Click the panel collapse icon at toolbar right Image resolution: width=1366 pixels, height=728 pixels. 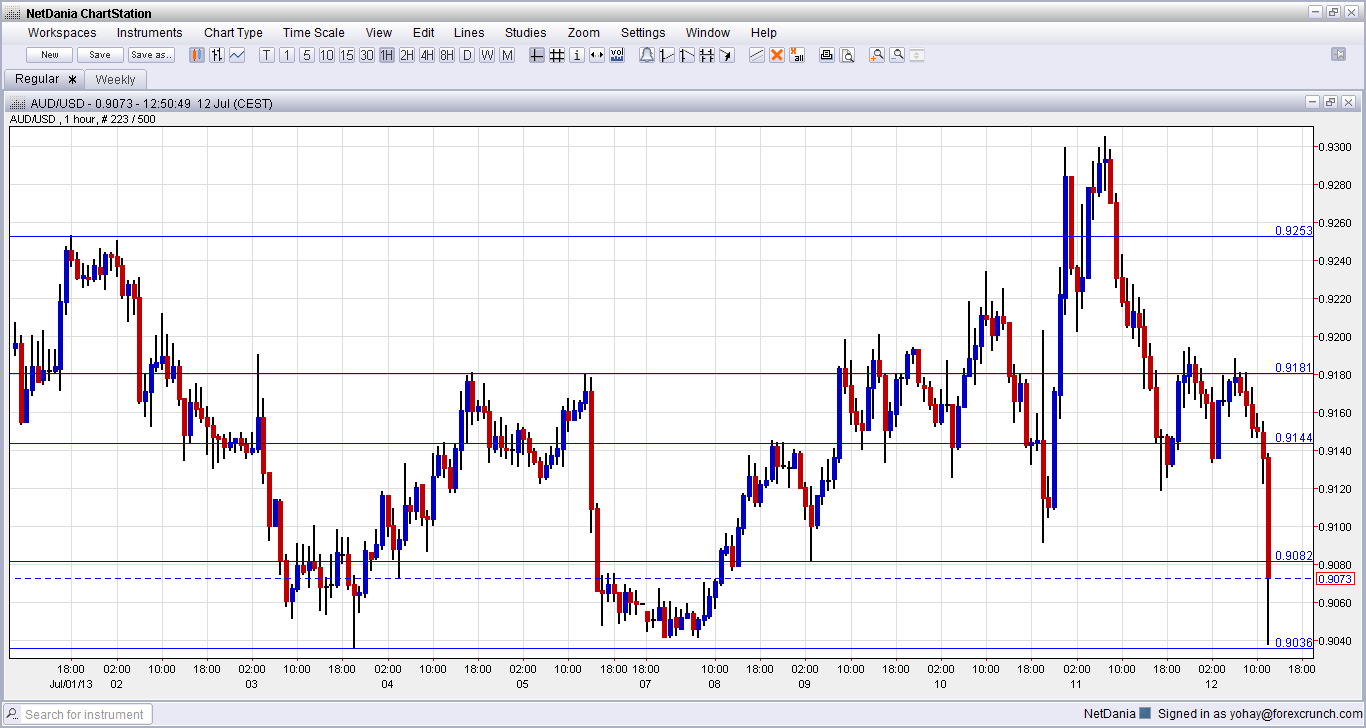click(x=1338, y=54)
